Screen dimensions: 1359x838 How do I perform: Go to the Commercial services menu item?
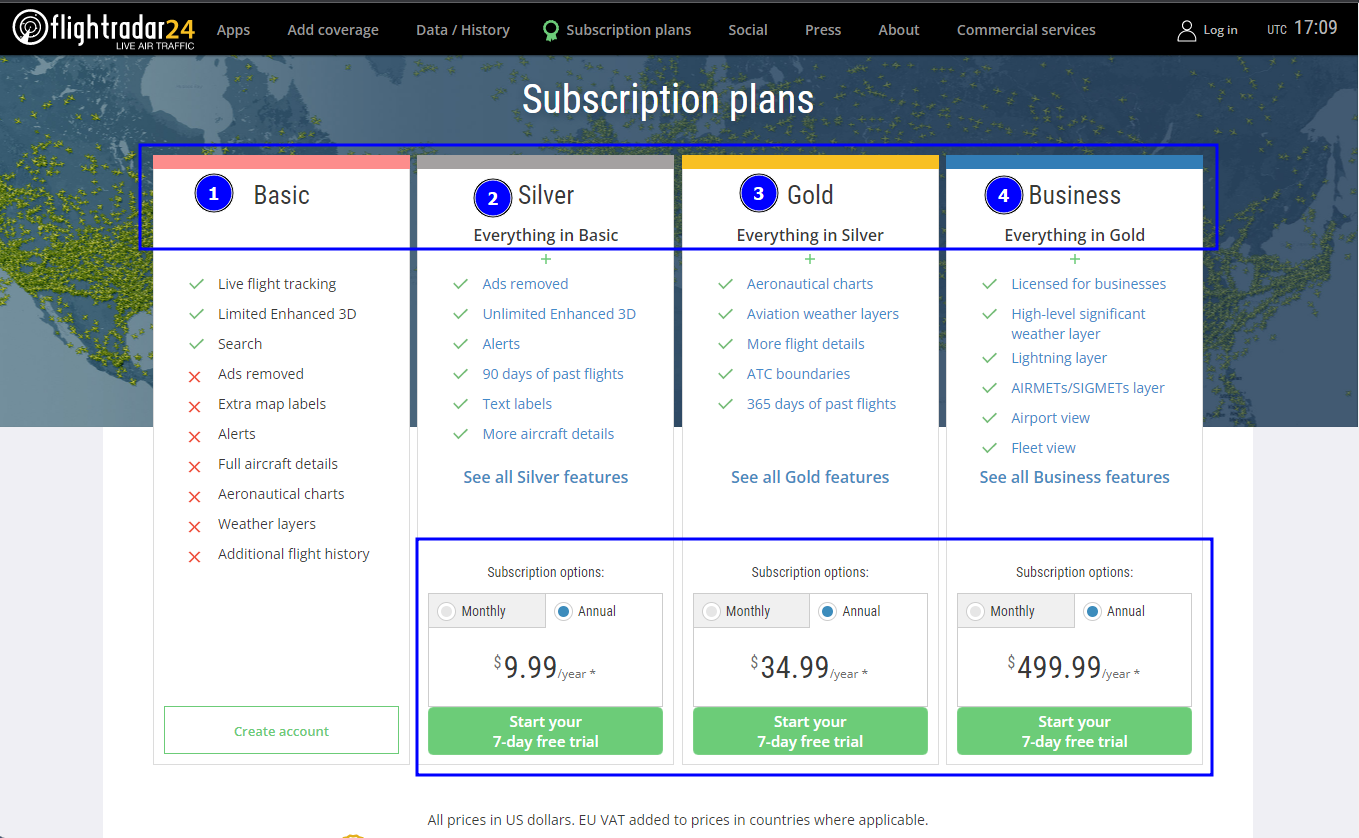(1026, 30)
